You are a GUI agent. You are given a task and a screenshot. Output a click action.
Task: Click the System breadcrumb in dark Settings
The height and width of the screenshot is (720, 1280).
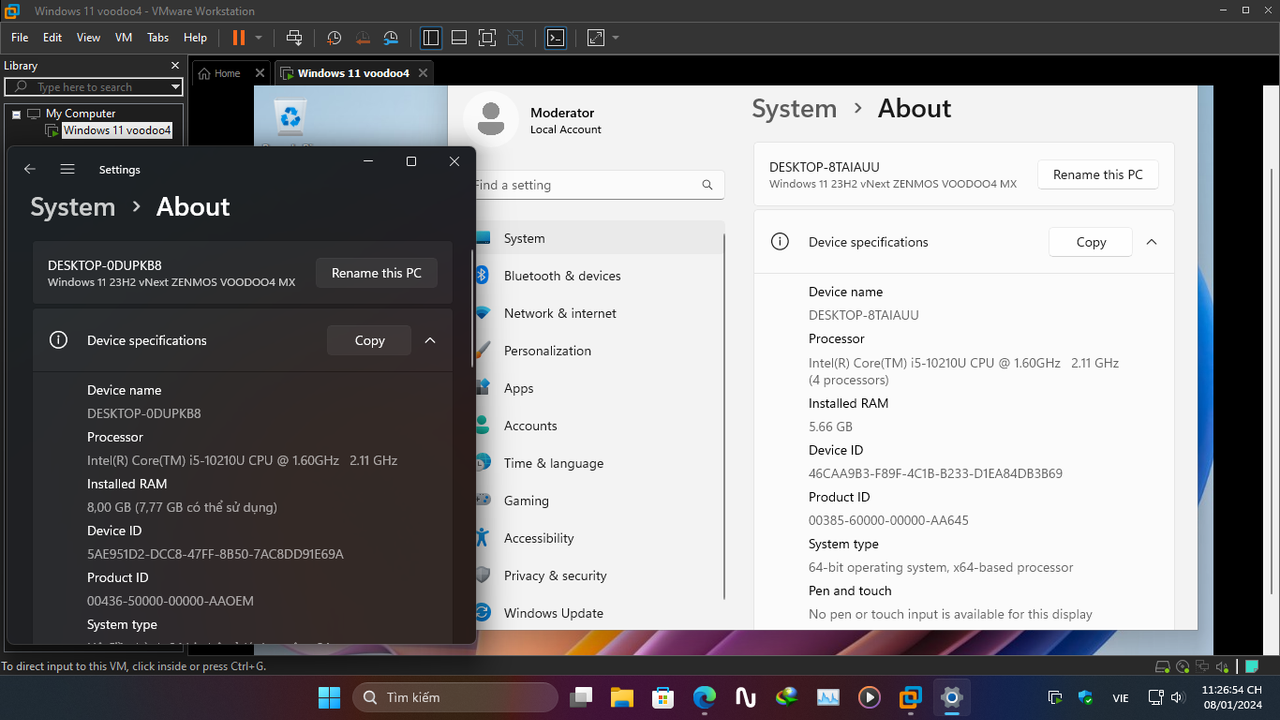(73, 207)
